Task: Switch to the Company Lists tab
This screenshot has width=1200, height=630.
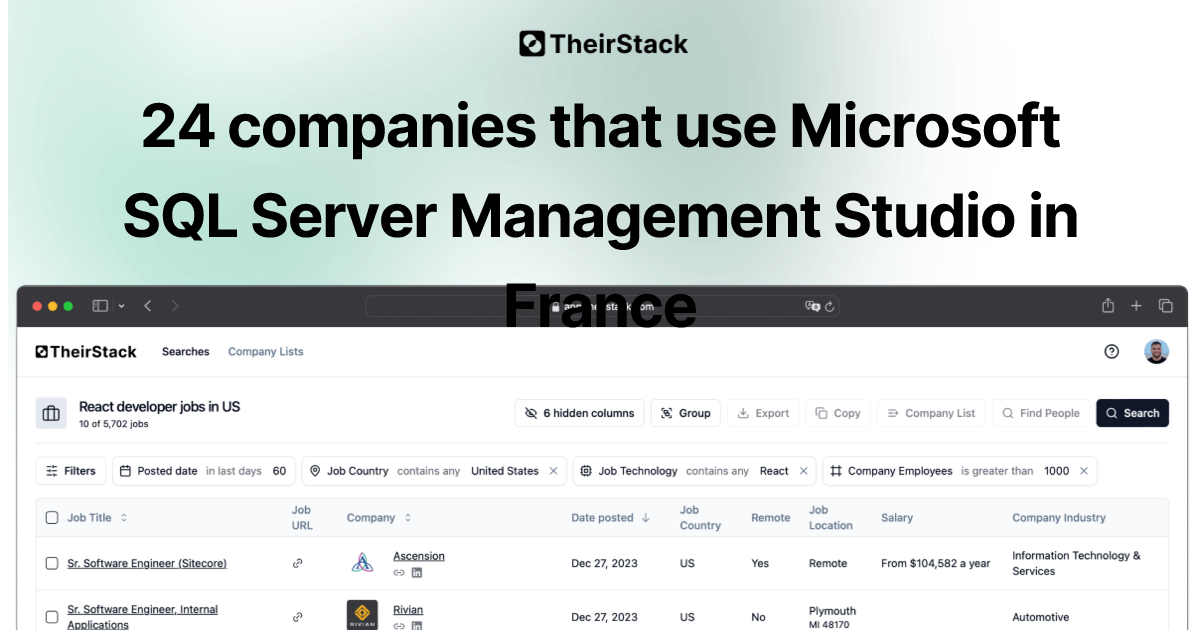Action: [x=265, y=352]
